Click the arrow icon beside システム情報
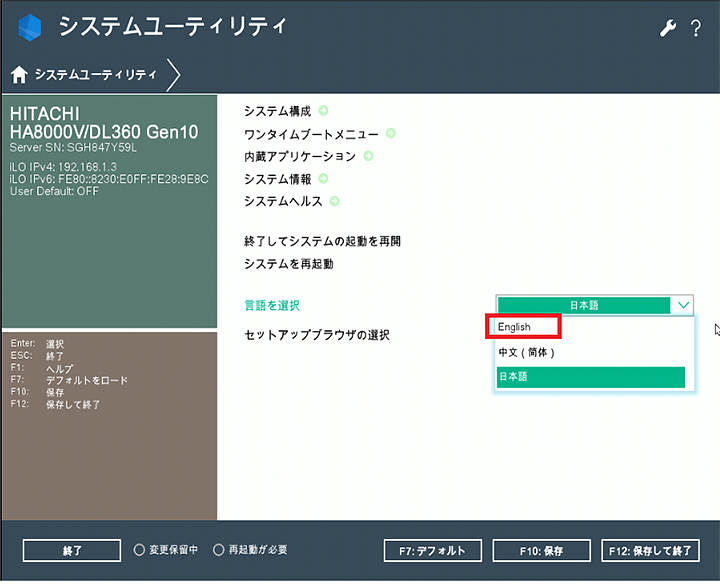This screenshot has width=720, height=585. tap(323, 179)
